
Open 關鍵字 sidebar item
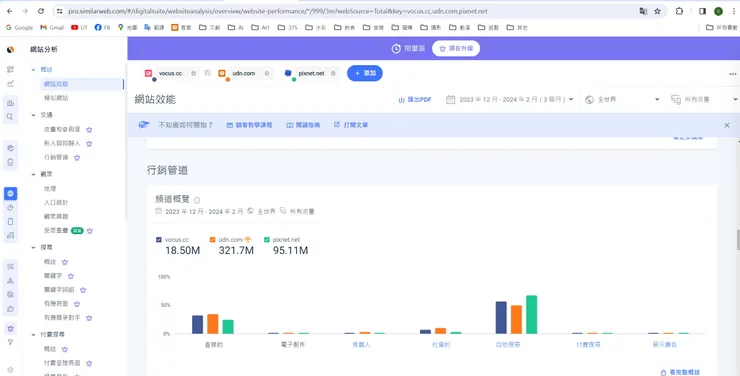[x=53, y=276]
